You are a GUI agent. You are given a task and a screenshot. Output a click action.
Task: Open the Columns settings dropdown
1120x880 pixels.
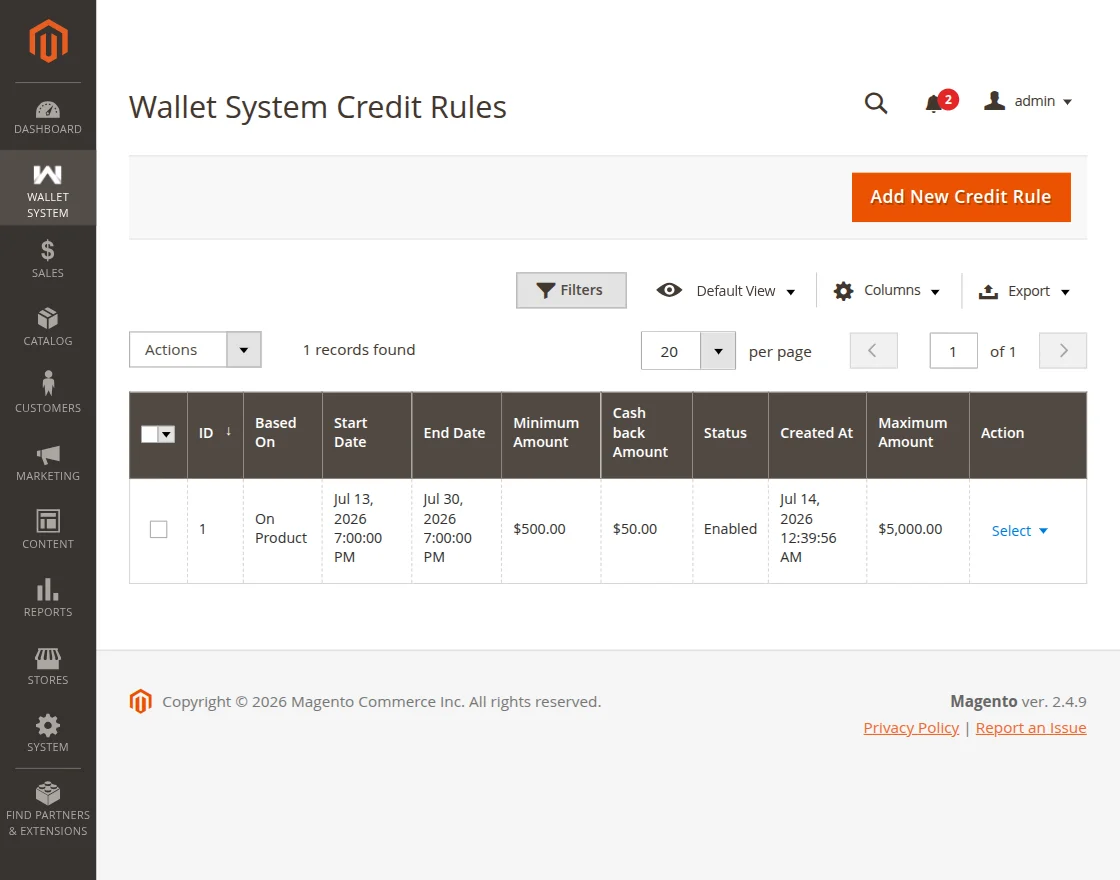click(886, 291)
